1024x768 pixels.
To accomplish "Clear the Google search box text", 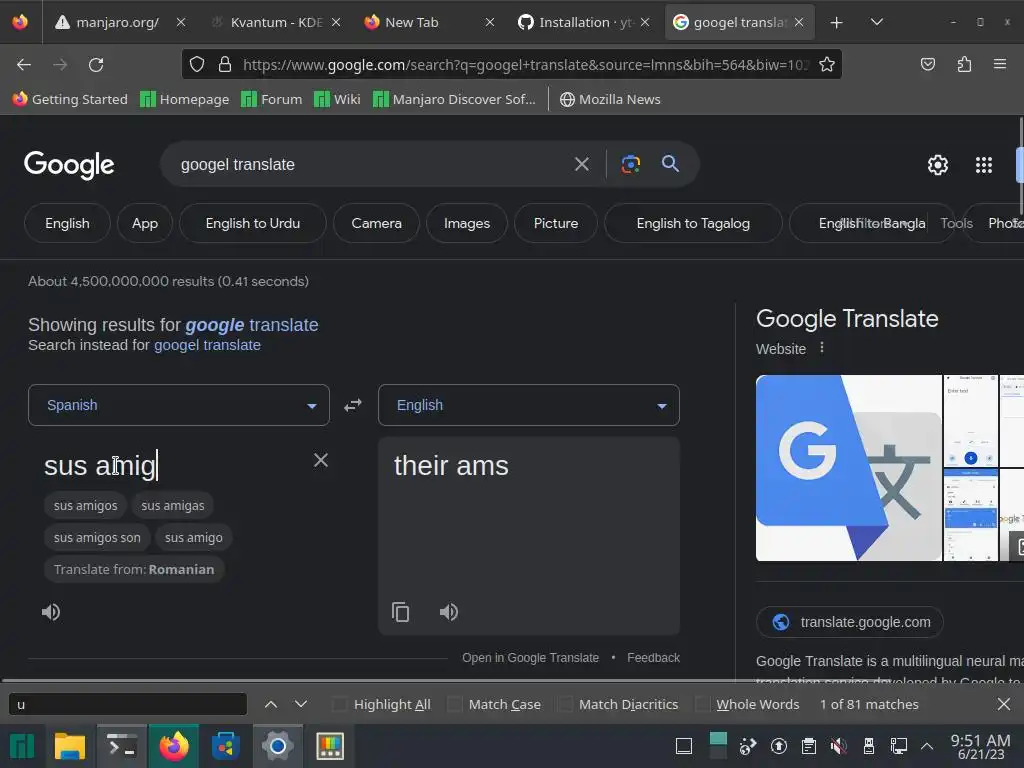I will 581,164.
